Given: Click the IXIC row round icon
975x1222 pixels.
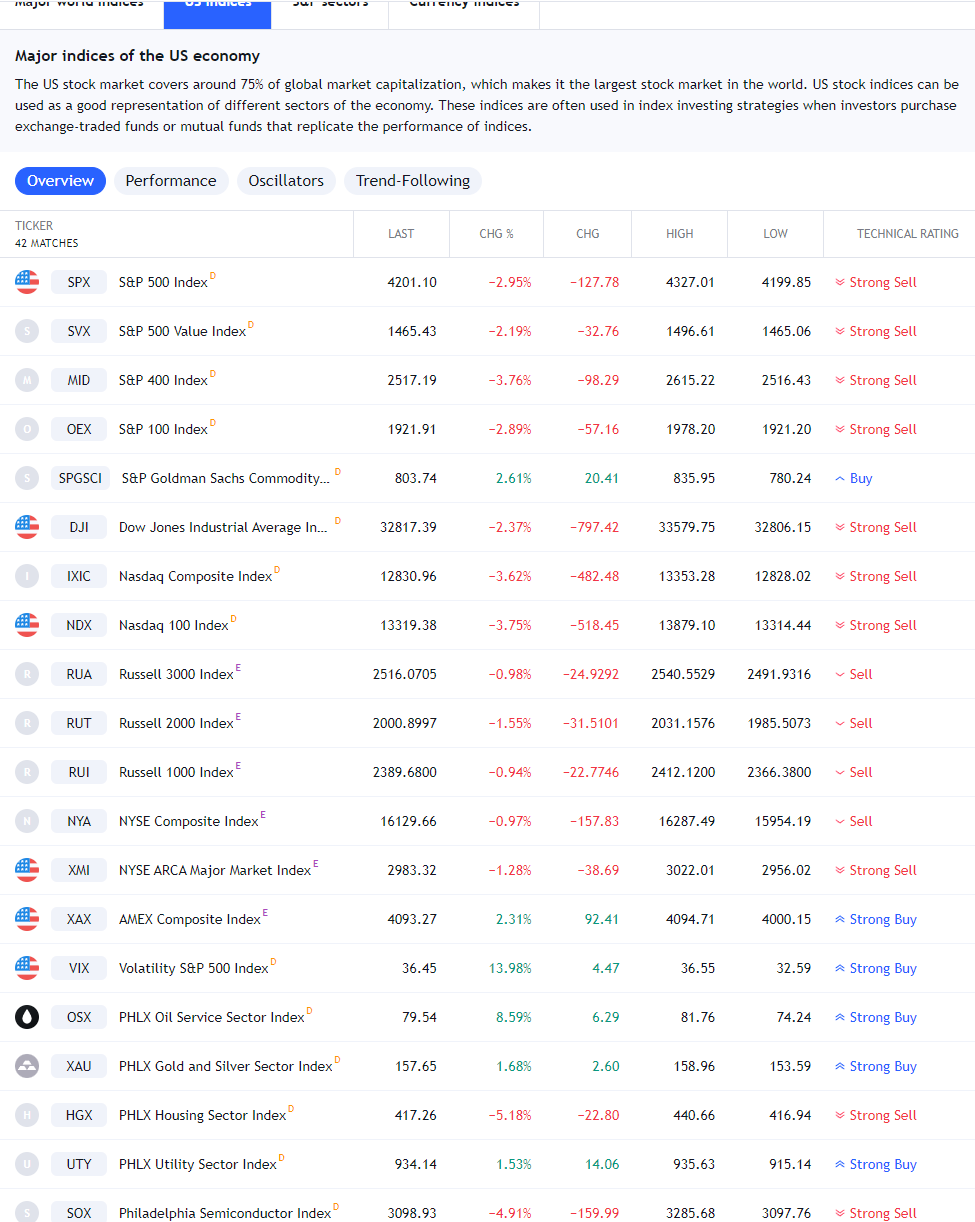Looking at the screenshot, I should coord(27,576).
